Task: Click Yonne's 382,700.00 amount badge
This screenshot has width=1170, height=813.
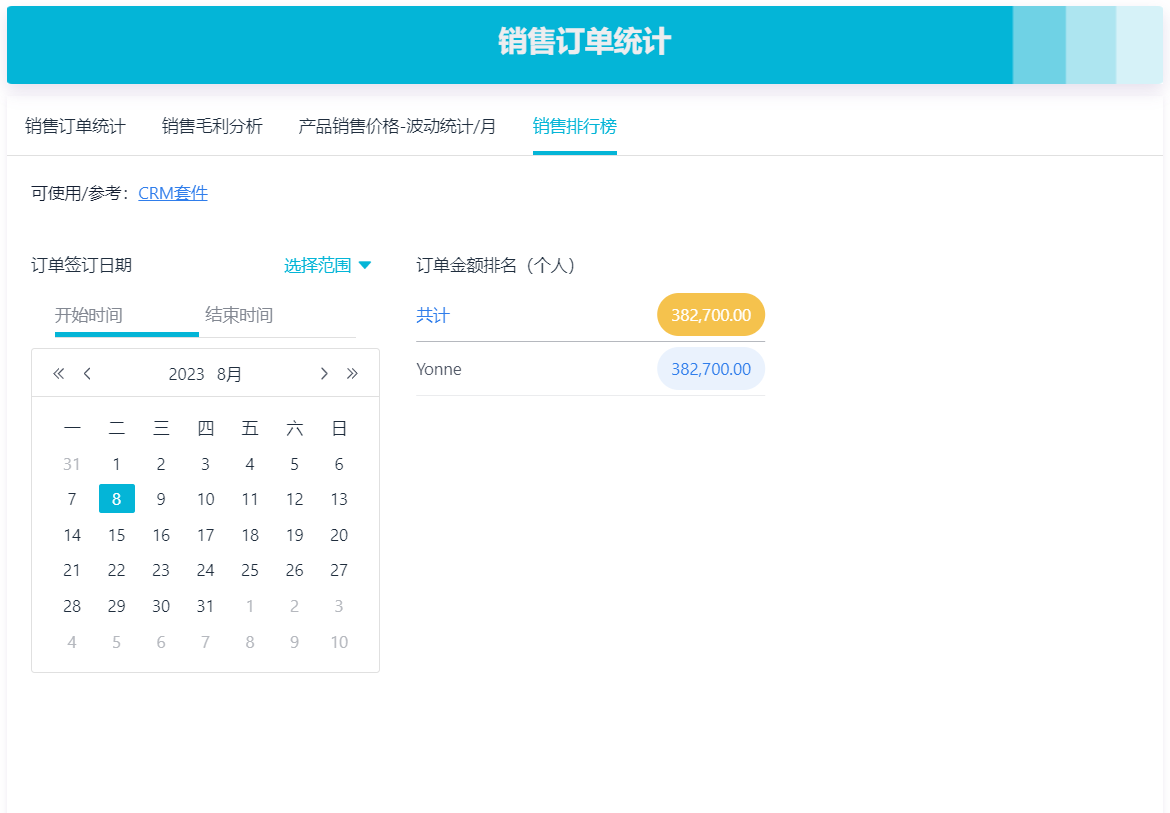Action: pyautogui.click(x=710, y=369)
